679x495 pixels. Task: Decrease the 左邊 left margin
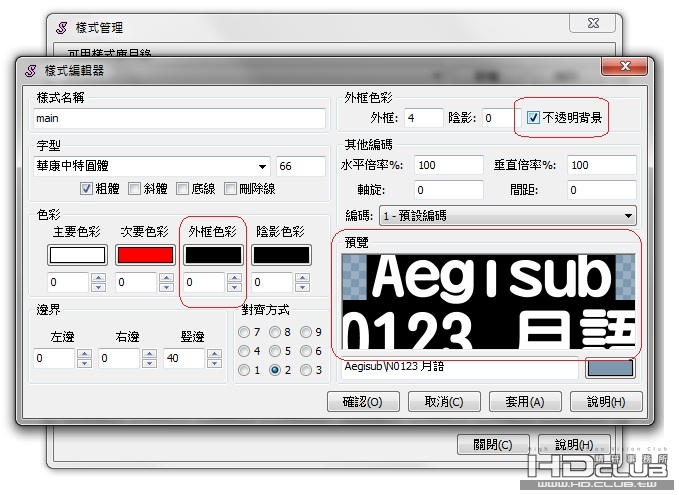(84, 363)
